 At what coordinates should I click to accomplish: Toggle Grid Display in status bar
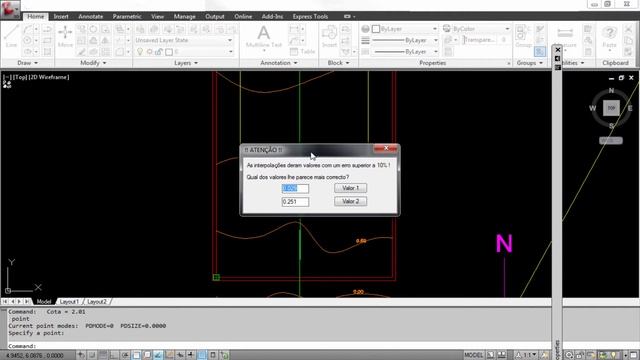103,355
